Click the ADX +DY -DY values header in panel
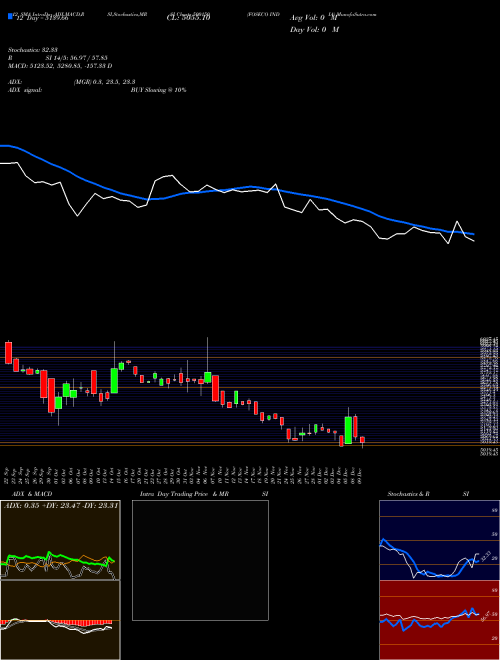The width and height of the screenshot is (500, 660). click(61, 505)
